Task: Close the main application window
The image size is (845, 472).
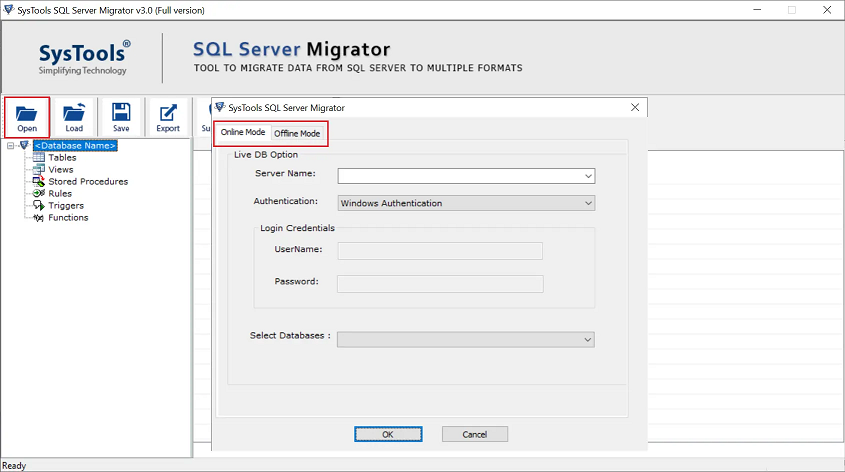Action: point(827,10)
